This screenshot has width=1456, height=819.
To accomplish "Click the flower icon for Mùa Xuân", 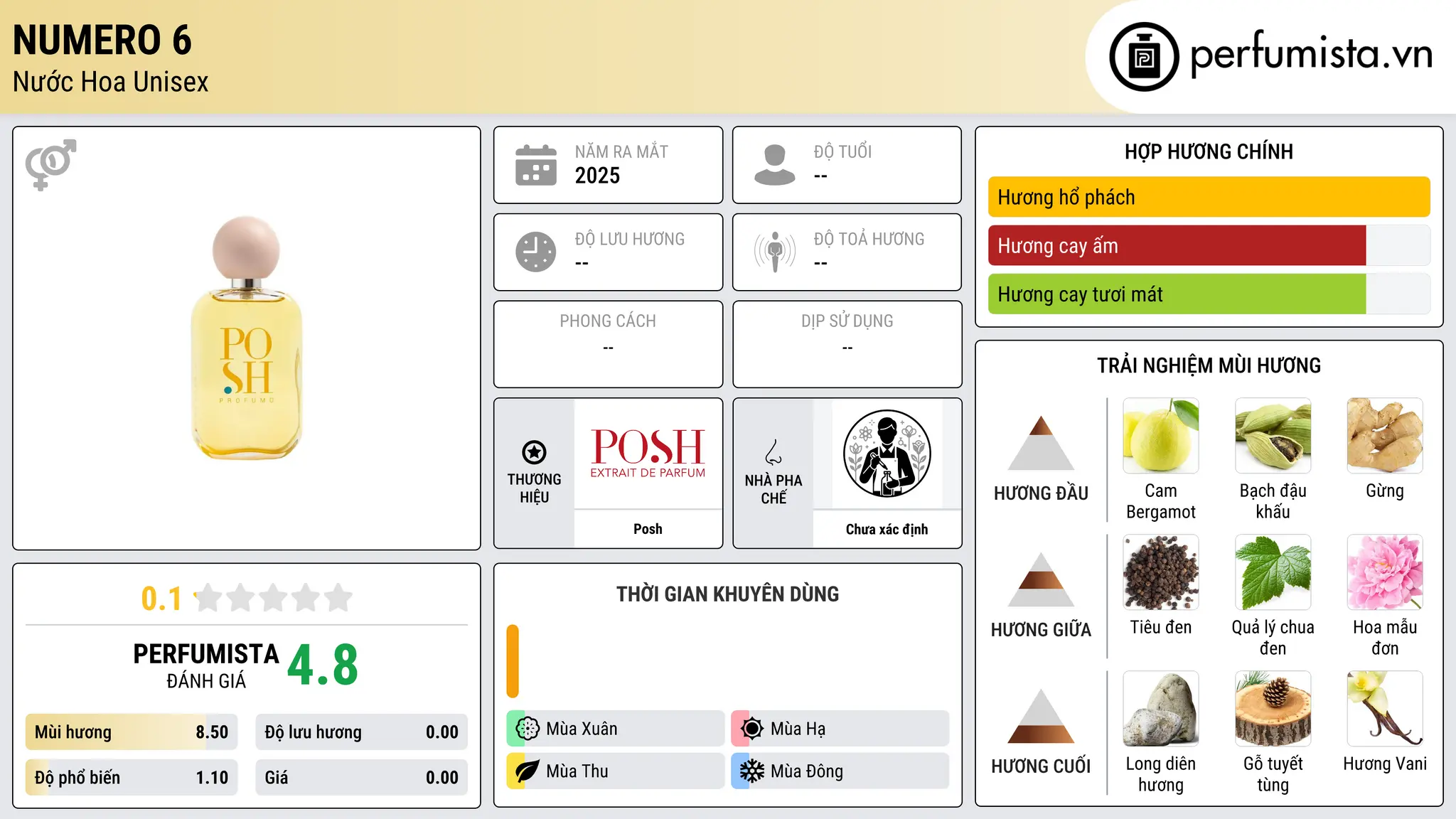I will point(528,729).
